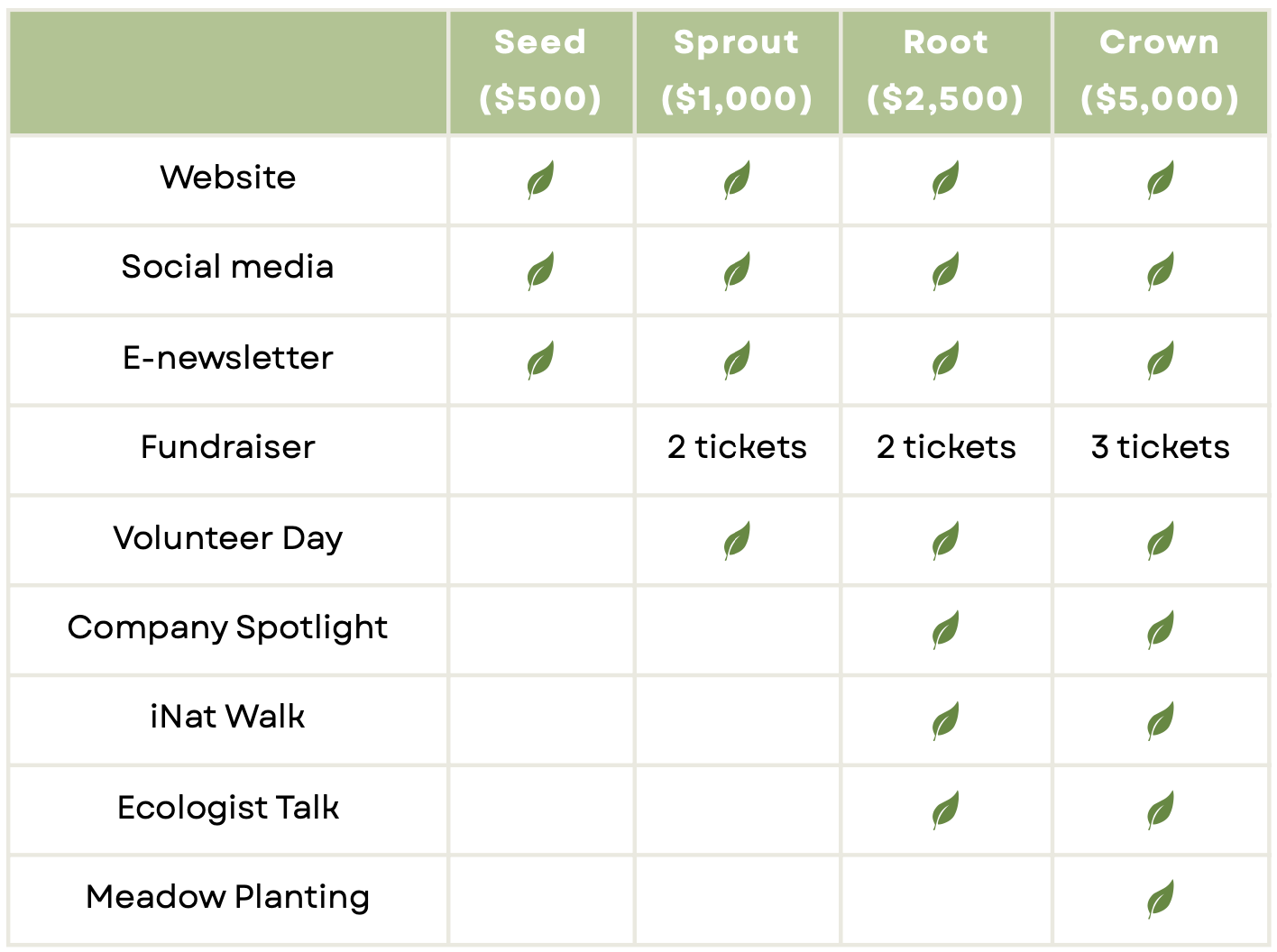The image size is (1277, 952).
Task: Click the 2 tickets cell under Sprout
Action: [x=737, y=447]
